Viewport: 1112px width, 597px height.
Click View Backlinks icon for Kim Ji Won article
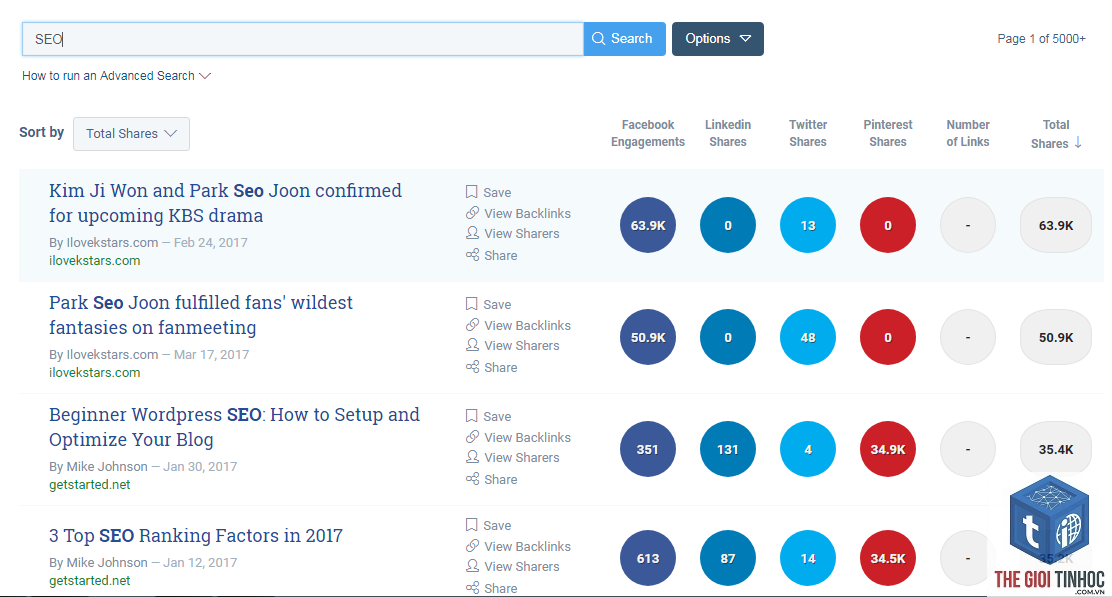click(x=472, y=213)
